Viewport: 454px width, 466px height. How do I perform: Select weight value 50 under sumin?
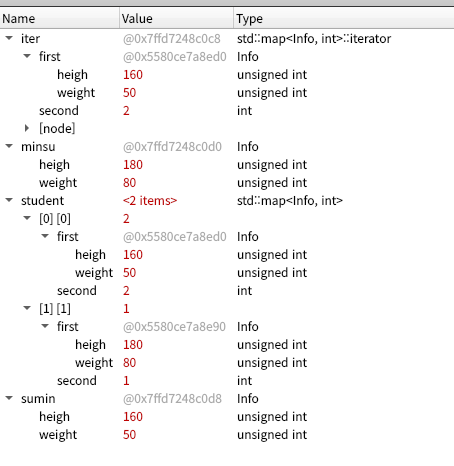[129, 435]
